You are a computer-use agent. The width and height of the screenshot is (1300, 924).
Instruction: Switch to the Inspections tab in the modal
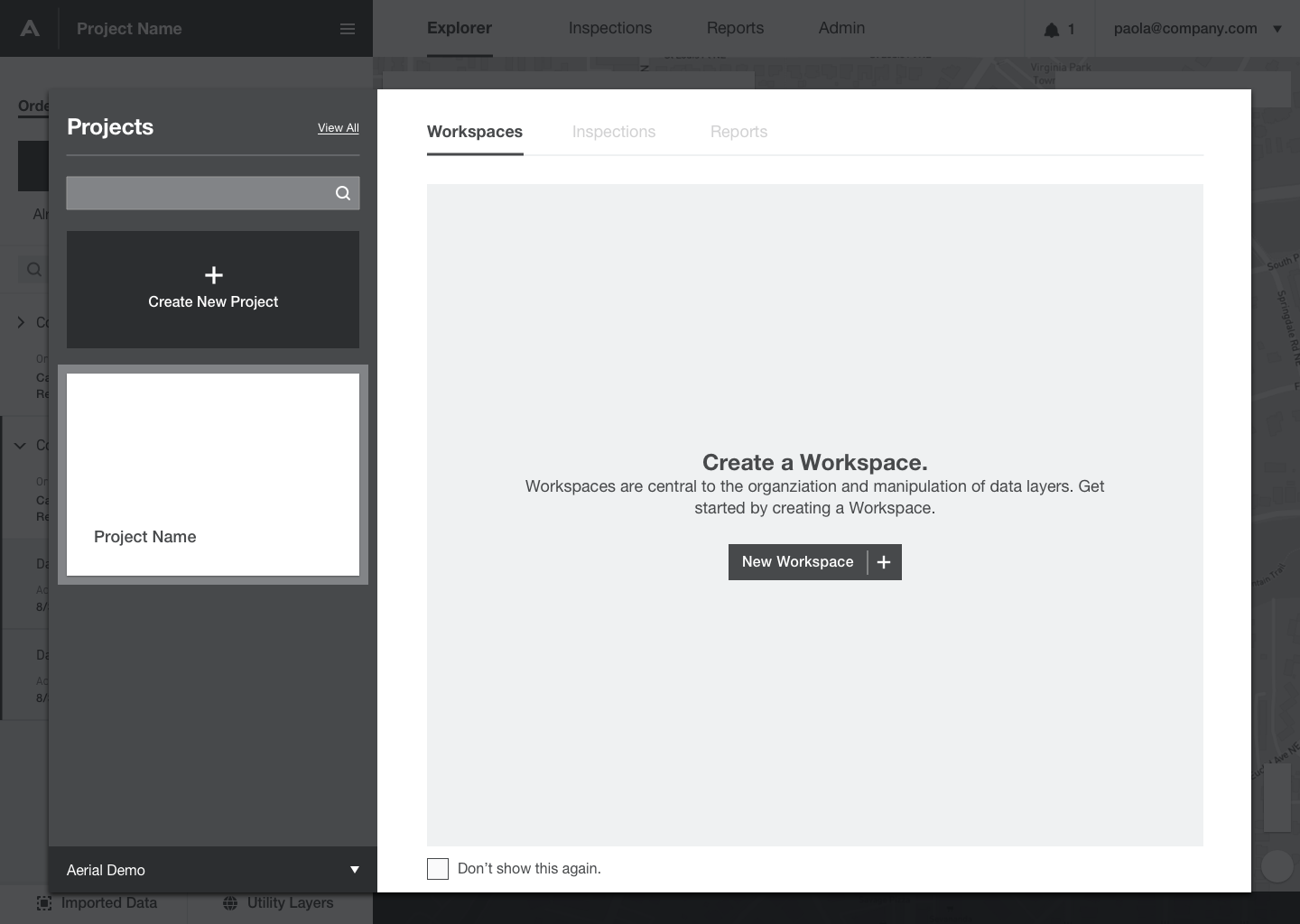point(614,132)
